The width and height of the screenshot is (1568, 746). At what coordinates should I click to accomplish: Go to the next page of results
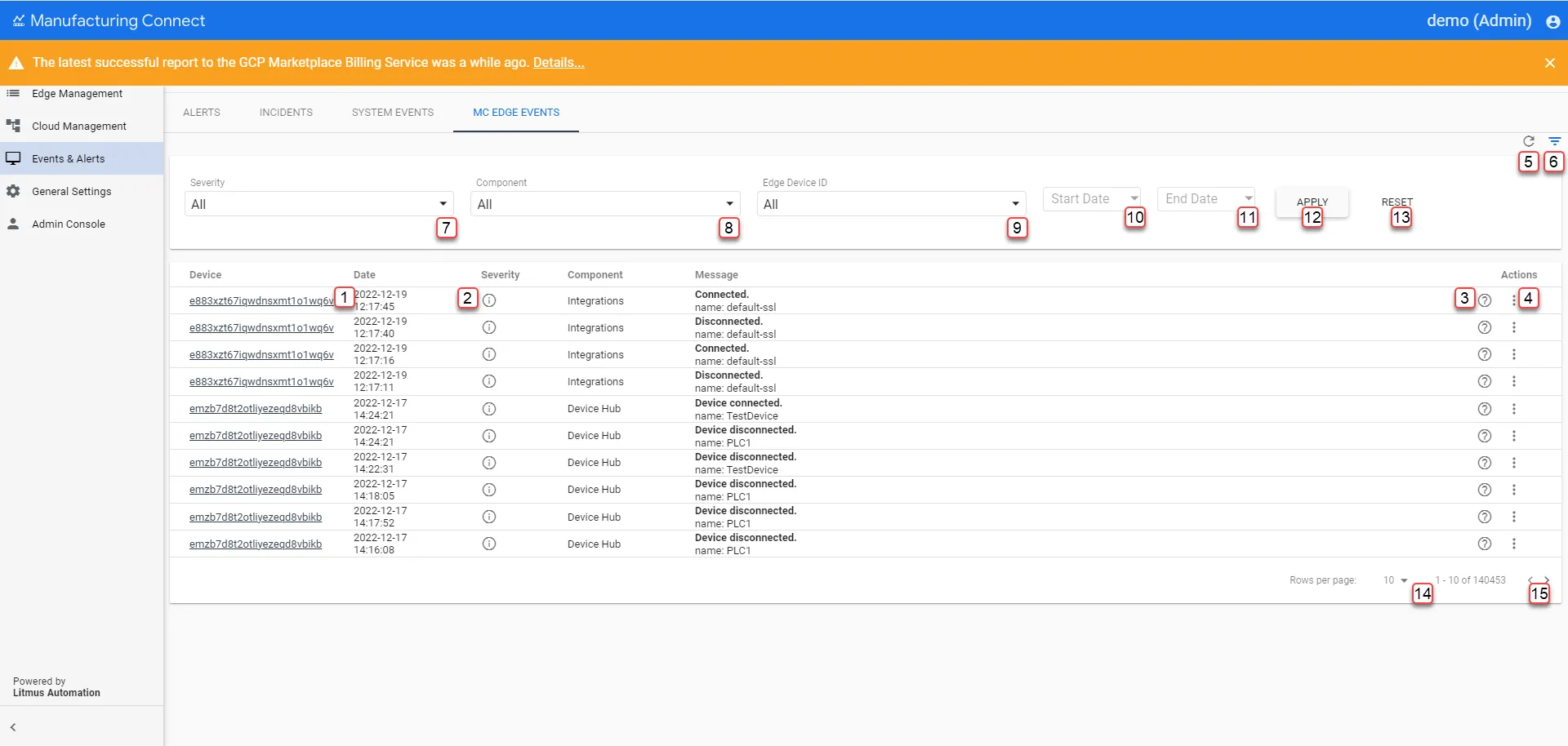tap(1547, 580)
